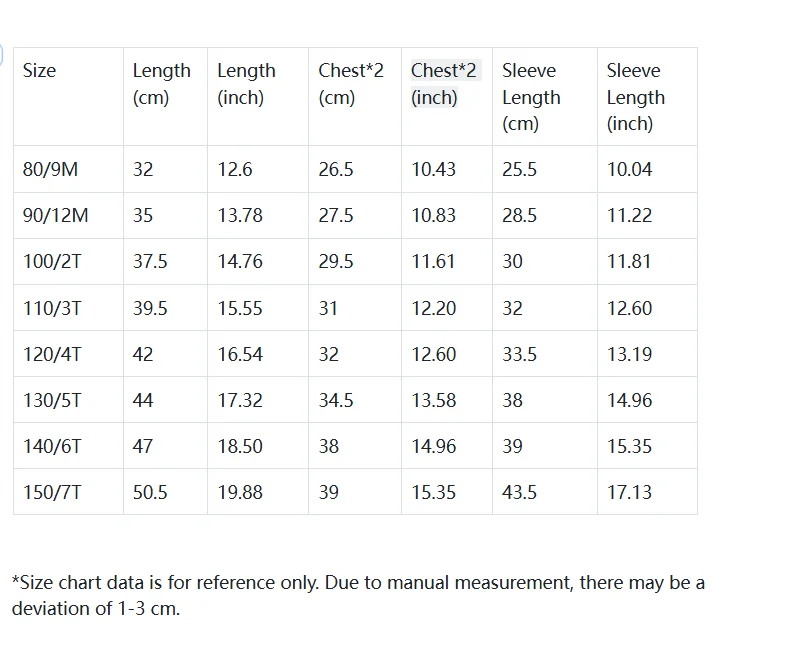The width and height of the screenshot is (805, 653).
Task: Click the 50.5 length value for 150/7T
Action: 150,493
